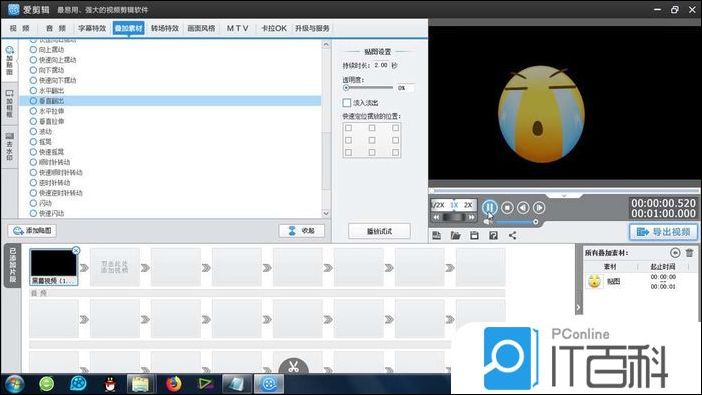Viewport: 702px width, 395px height.
Task: Click the 播放试试 preview button
Action: pyautogui.click(x=379, y=231)
